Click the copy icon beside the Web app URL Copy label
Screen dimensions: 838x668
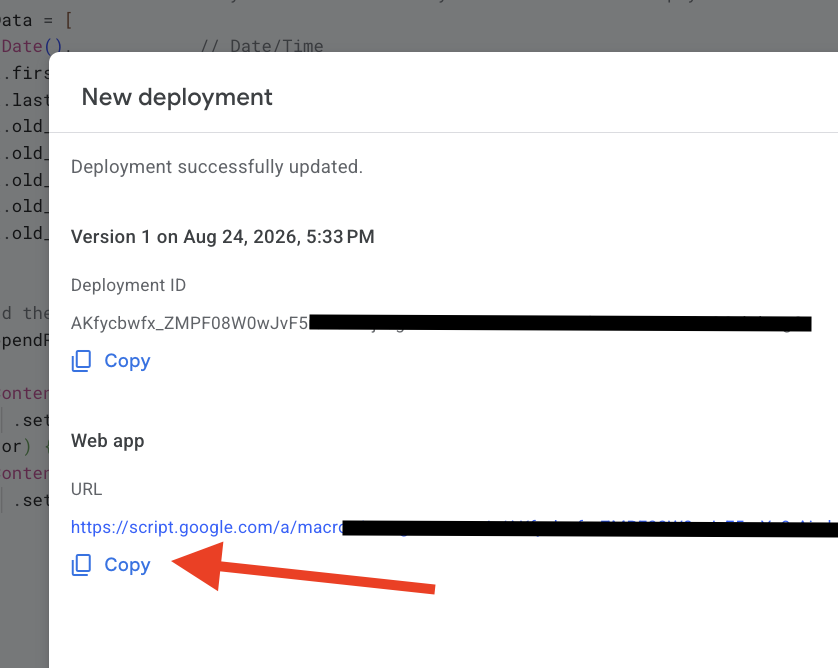[x=81, y=565]
